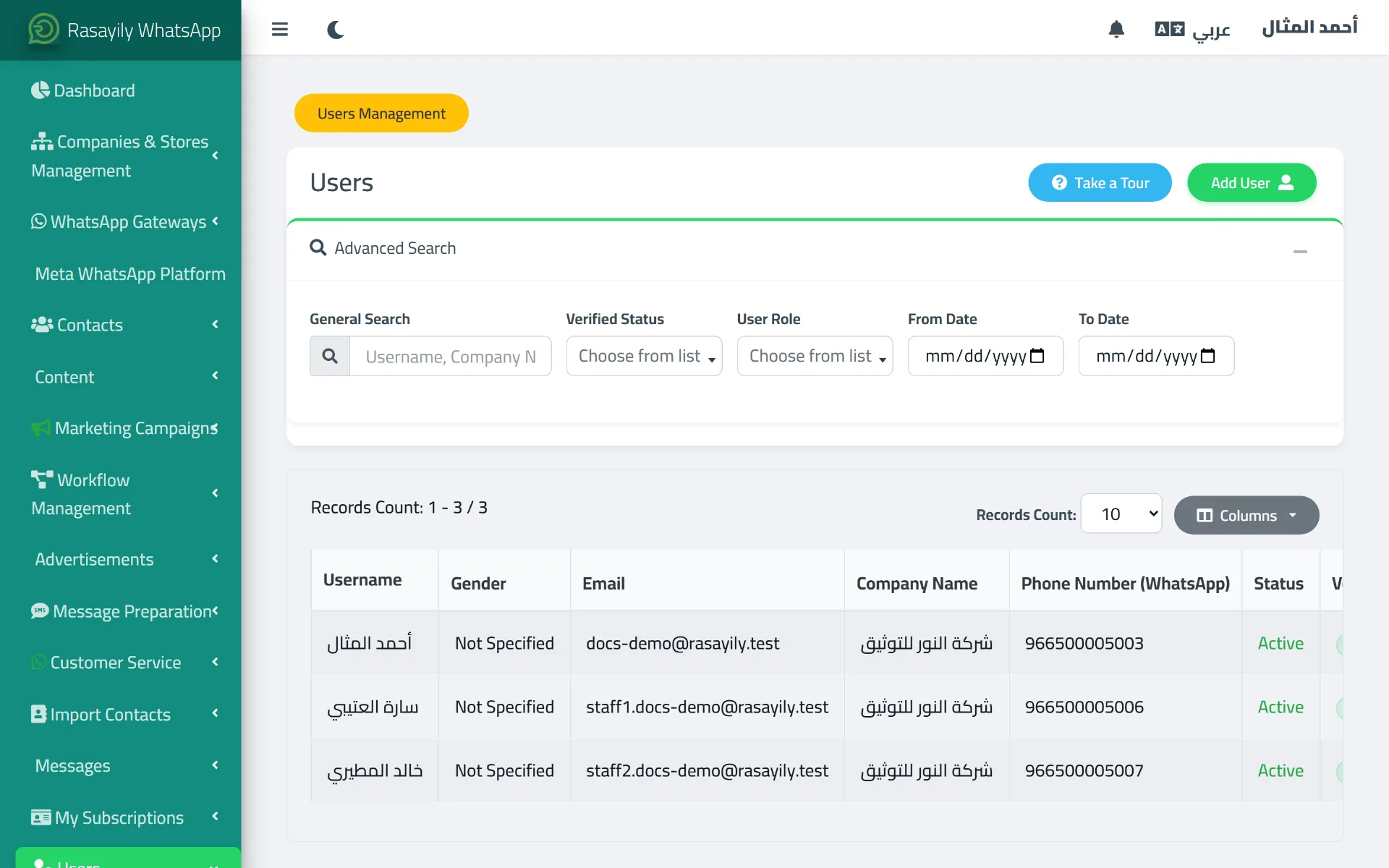Change records count per page dropdown

click(x=1121, y=514)
